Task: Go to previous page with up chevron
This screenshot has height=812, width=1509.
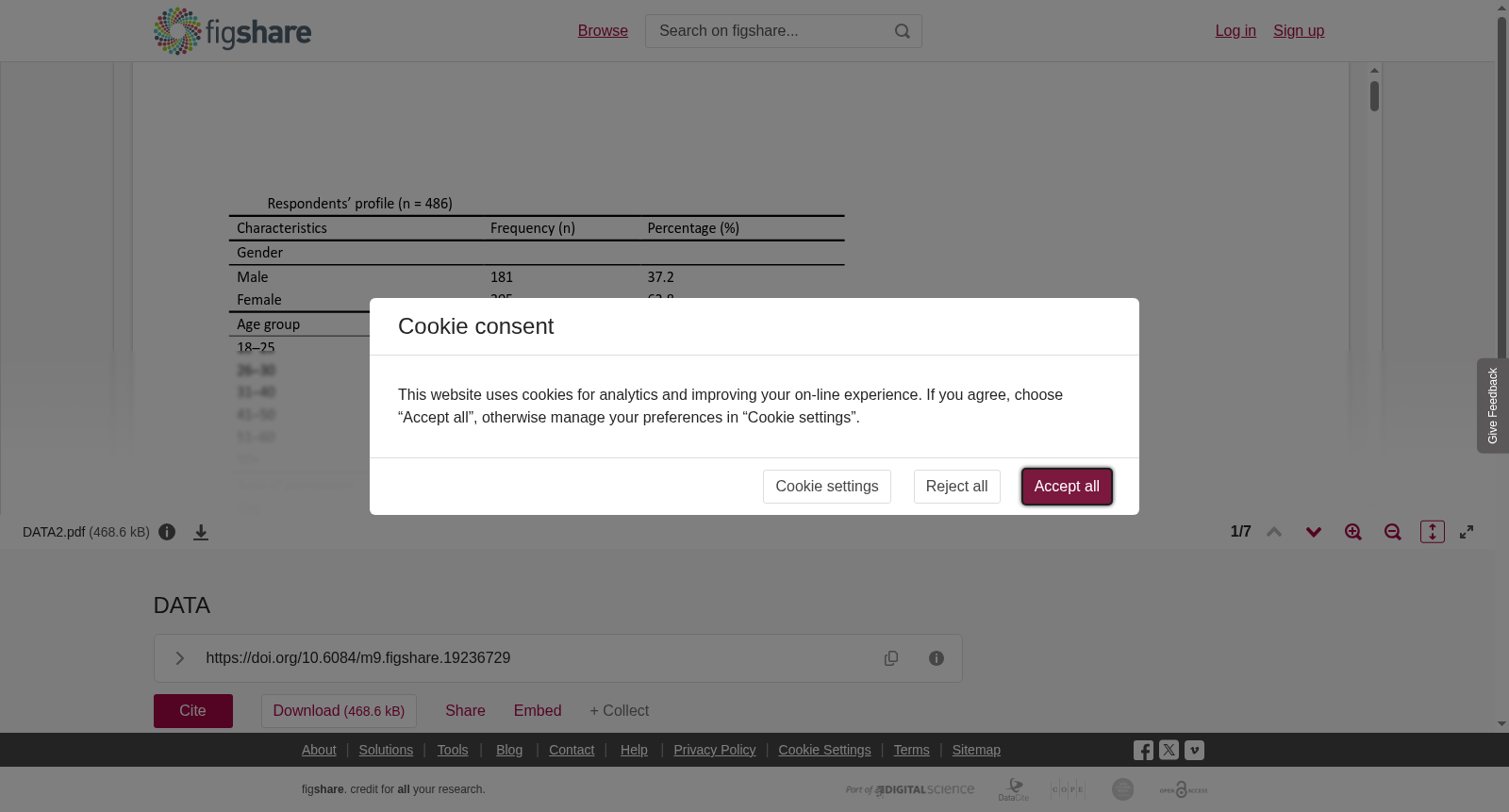Action: (x=1274, y=532)
